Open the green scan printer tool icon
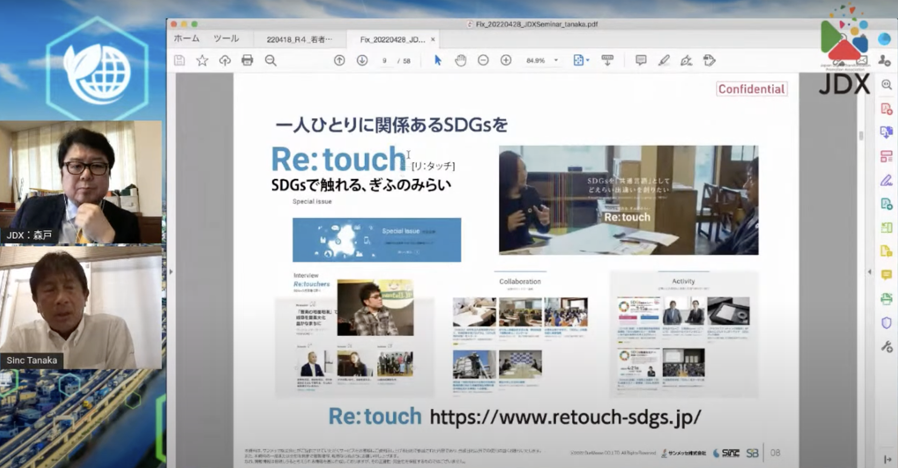The image size is (898, 468). click(887, 299)
